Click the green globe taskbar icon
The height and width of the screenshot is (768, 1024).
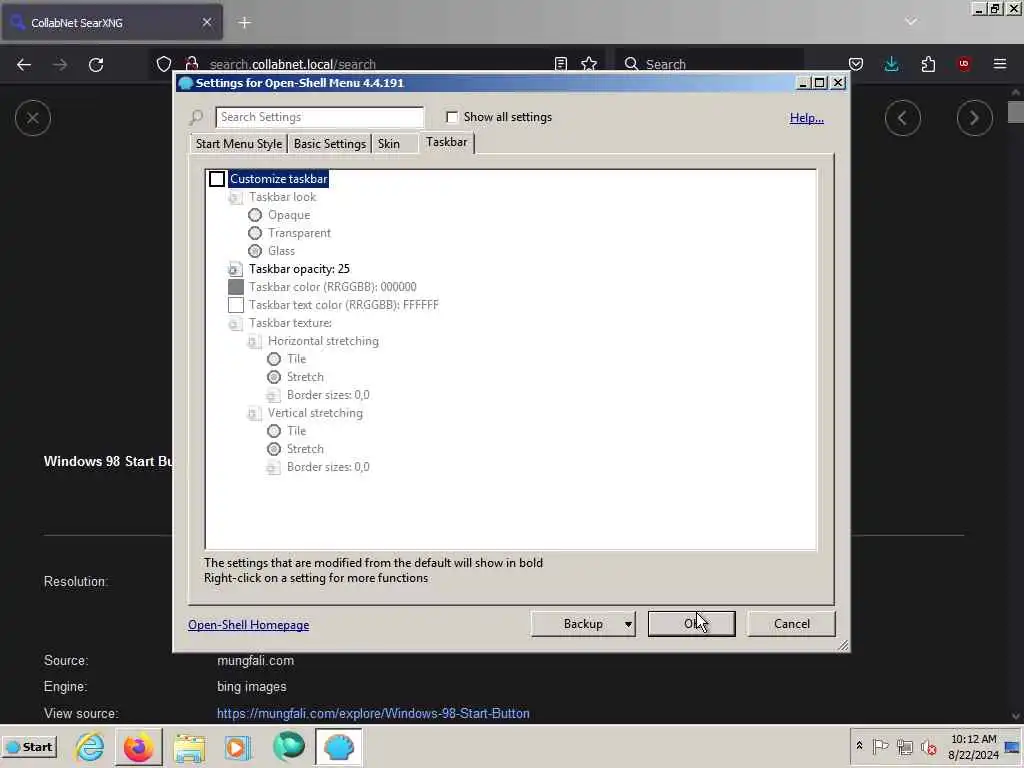click(x=289, y=746)
